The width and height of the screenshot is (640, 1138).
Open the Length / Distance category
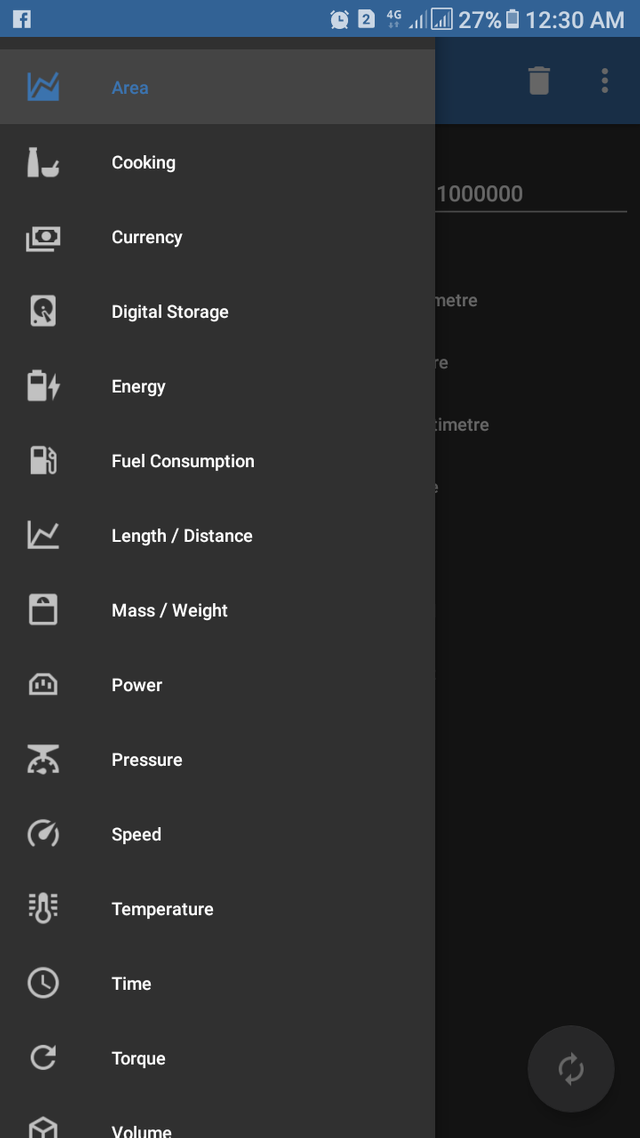click(x=182, y=536)
